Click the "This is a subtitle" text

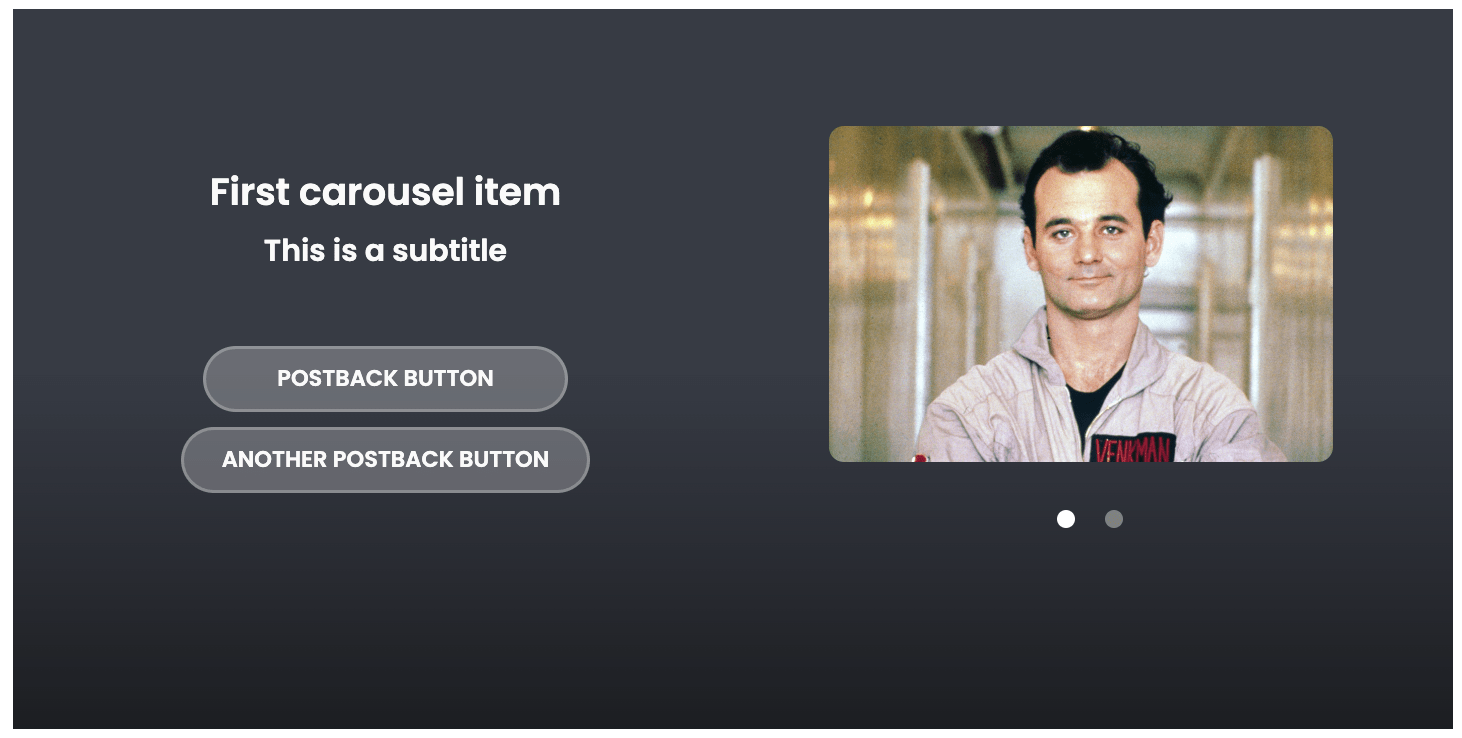385,251
